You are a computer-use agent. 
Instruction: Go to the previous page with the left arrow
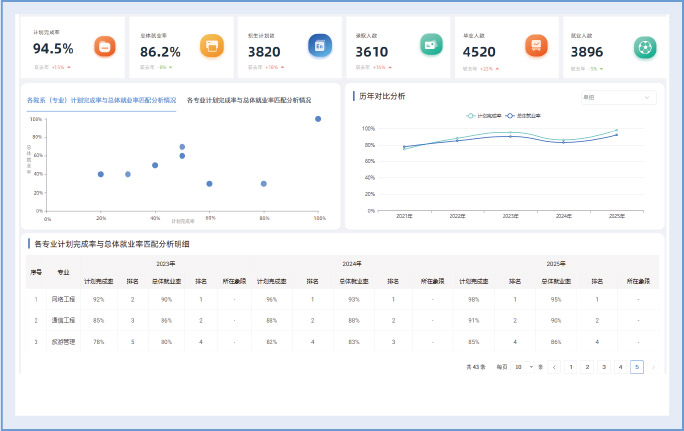(555, 367)
